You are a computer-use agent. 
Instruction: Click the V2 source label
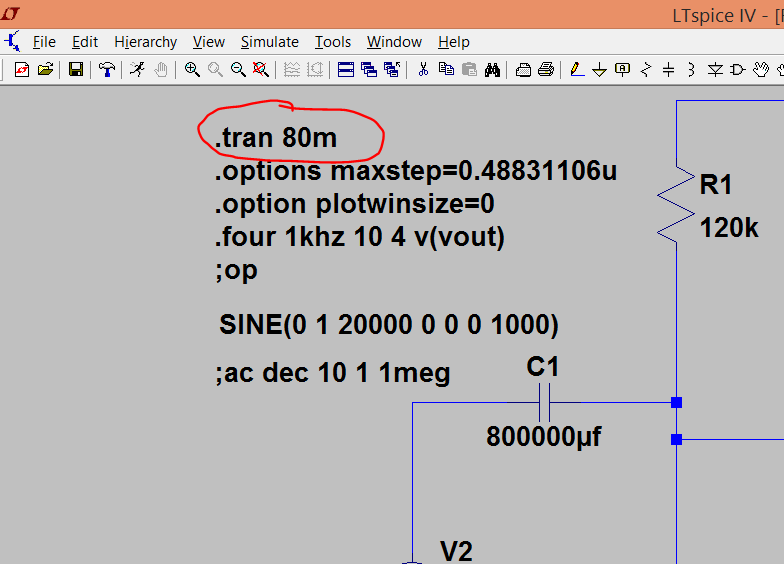(456, 551)
